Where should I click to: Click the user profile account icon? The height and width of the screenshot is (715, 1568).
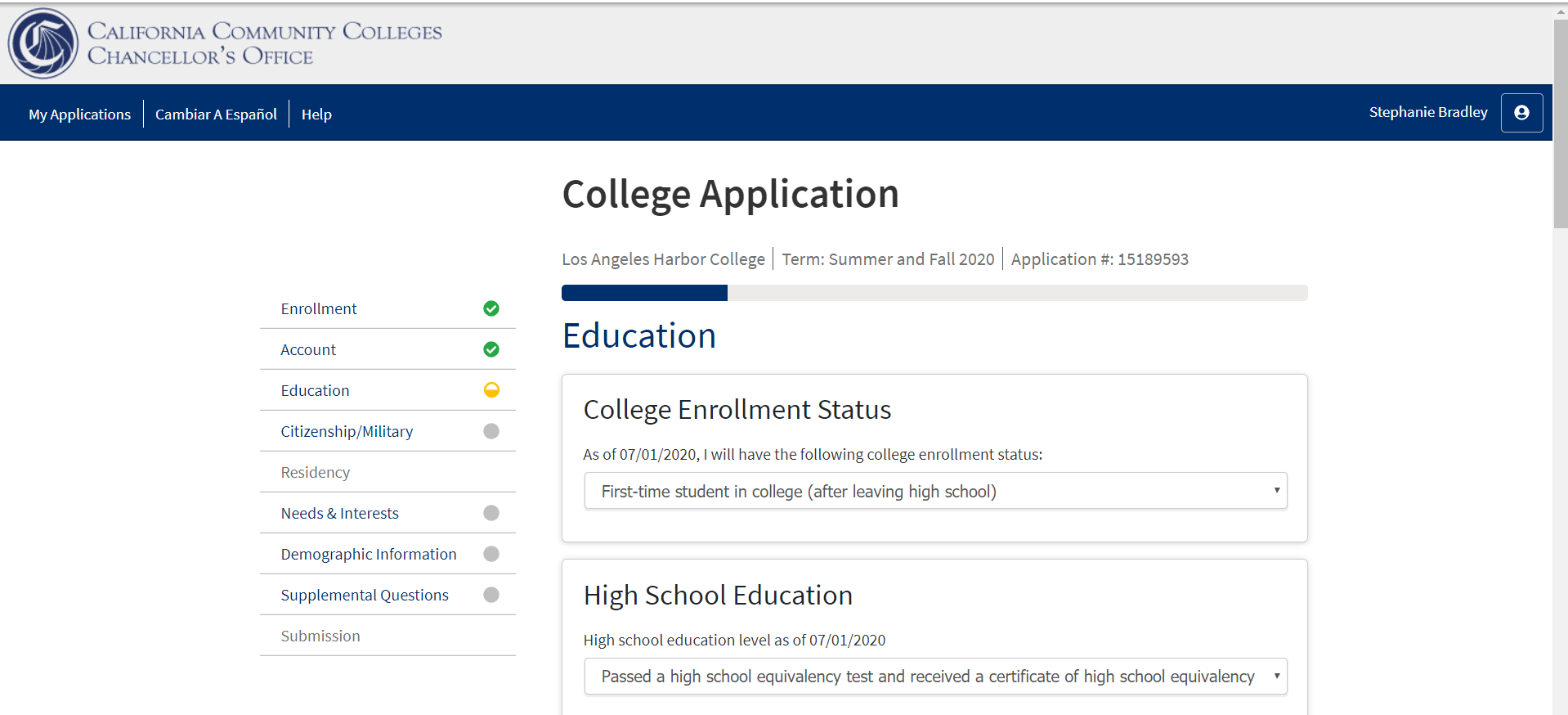click(1521, 113)
